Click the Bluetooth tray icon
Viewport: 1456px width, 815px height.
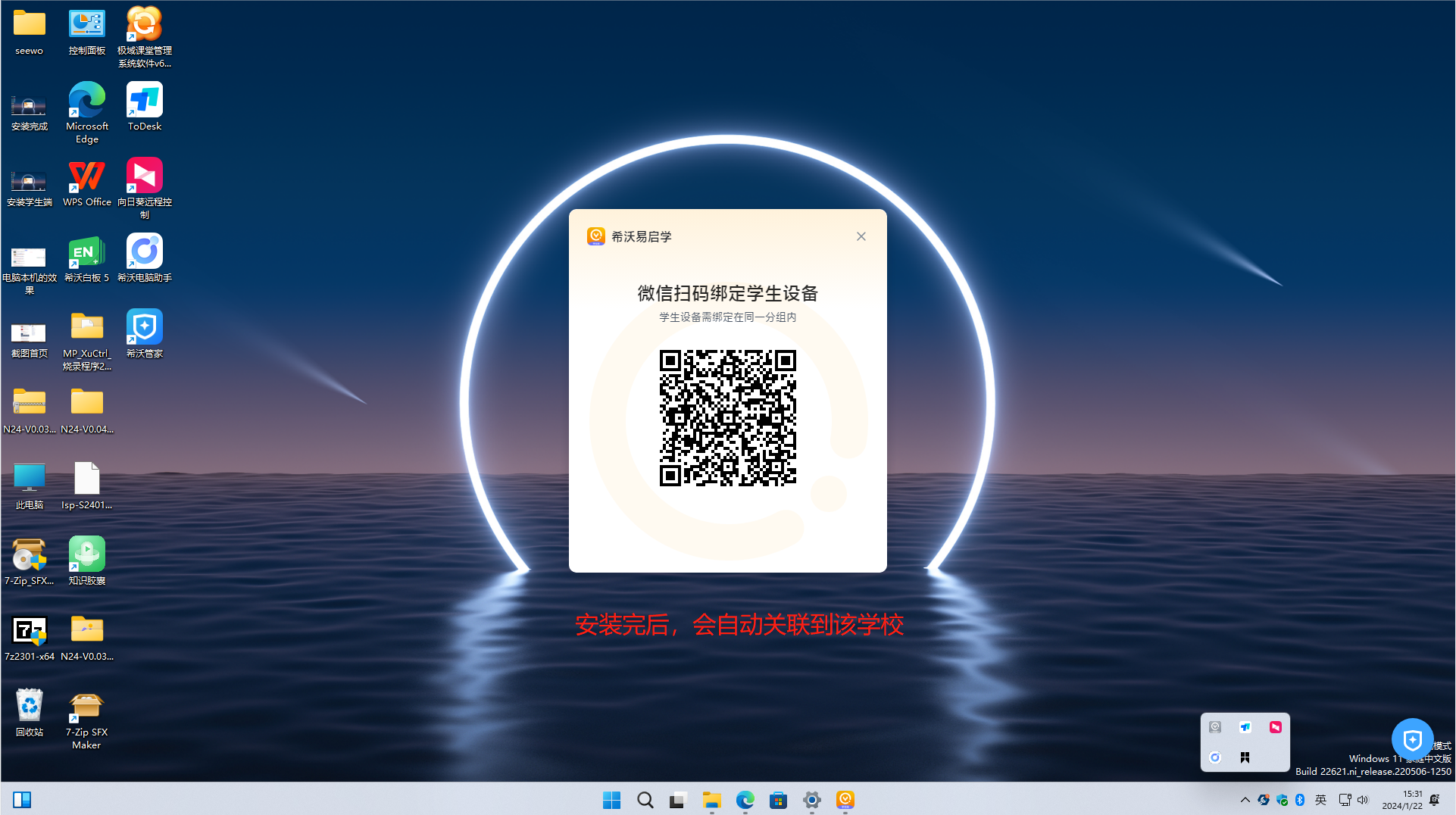(1300, 800)
